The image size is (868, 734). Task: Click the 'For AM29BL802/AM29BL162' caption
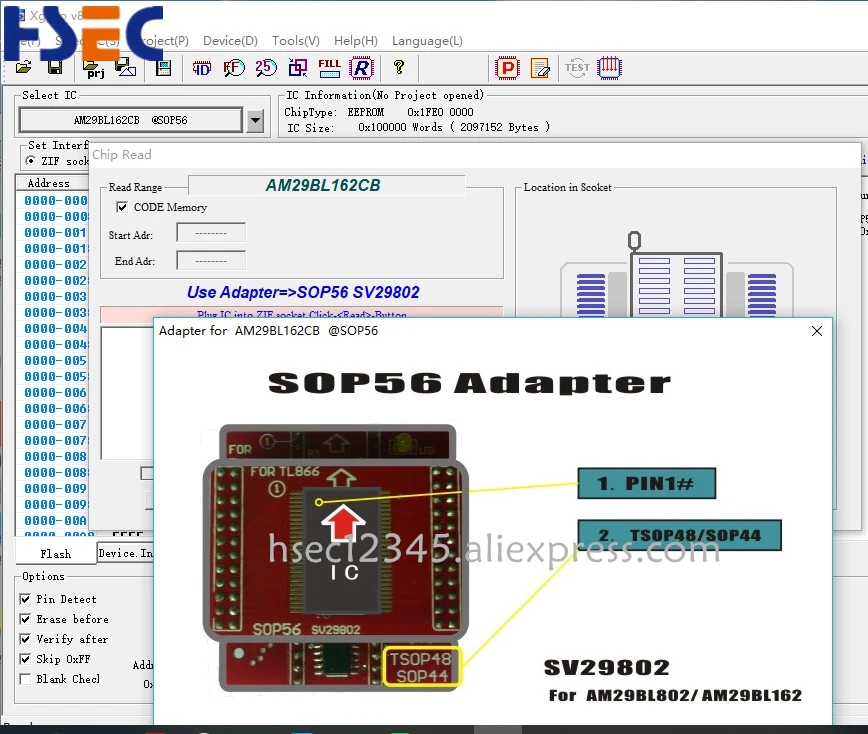(x=675, y=695)
